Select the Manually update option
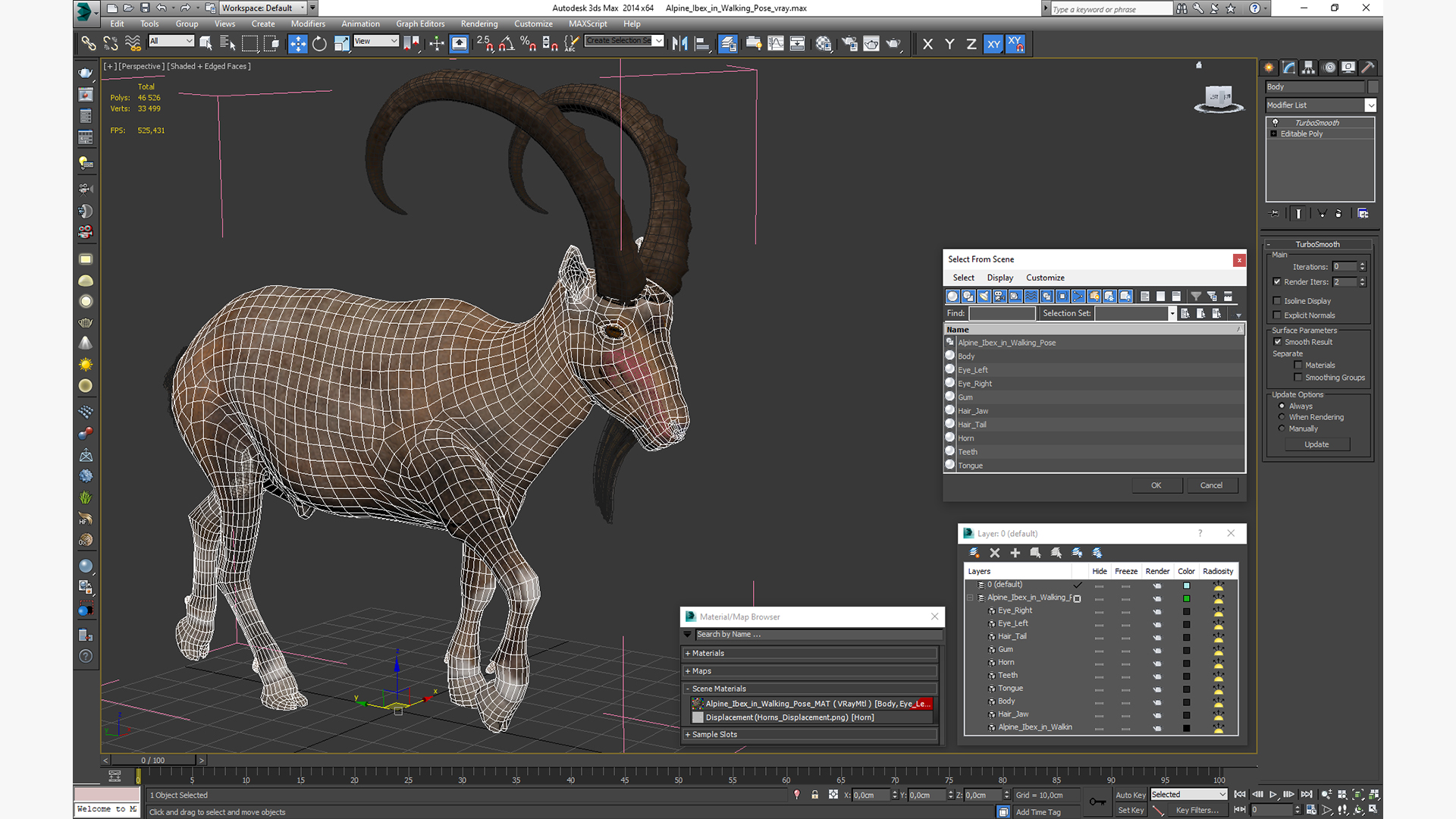 pyautogui.click(x=1282, y=428)
